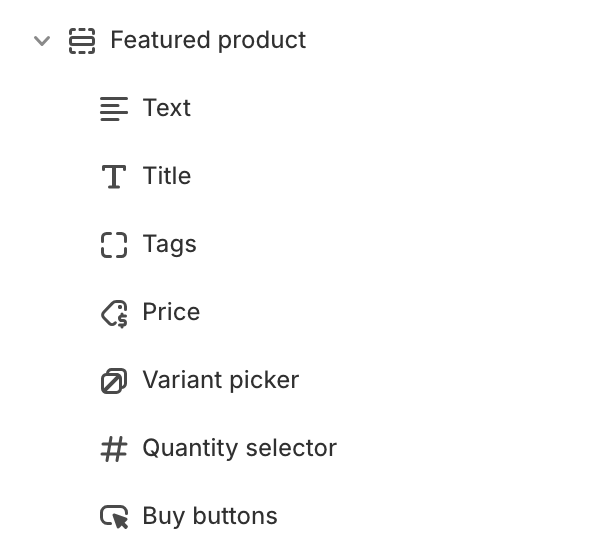Screen dimensions: 596x560
Task: Open the Buy buttons block
Action: (210, 516)
